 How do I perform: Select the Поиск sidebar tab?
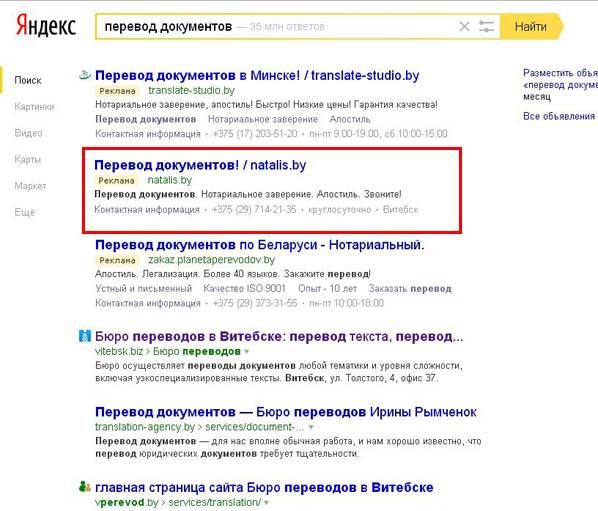coord(28,80)
